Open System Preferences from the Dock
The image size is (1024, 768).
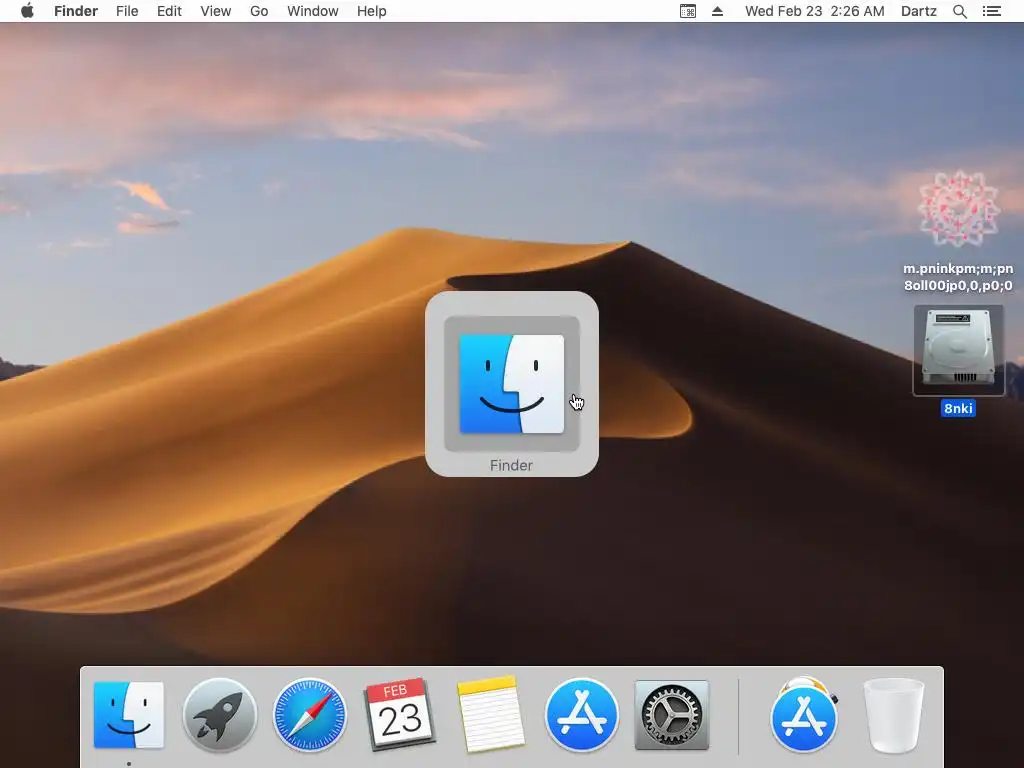671,715
